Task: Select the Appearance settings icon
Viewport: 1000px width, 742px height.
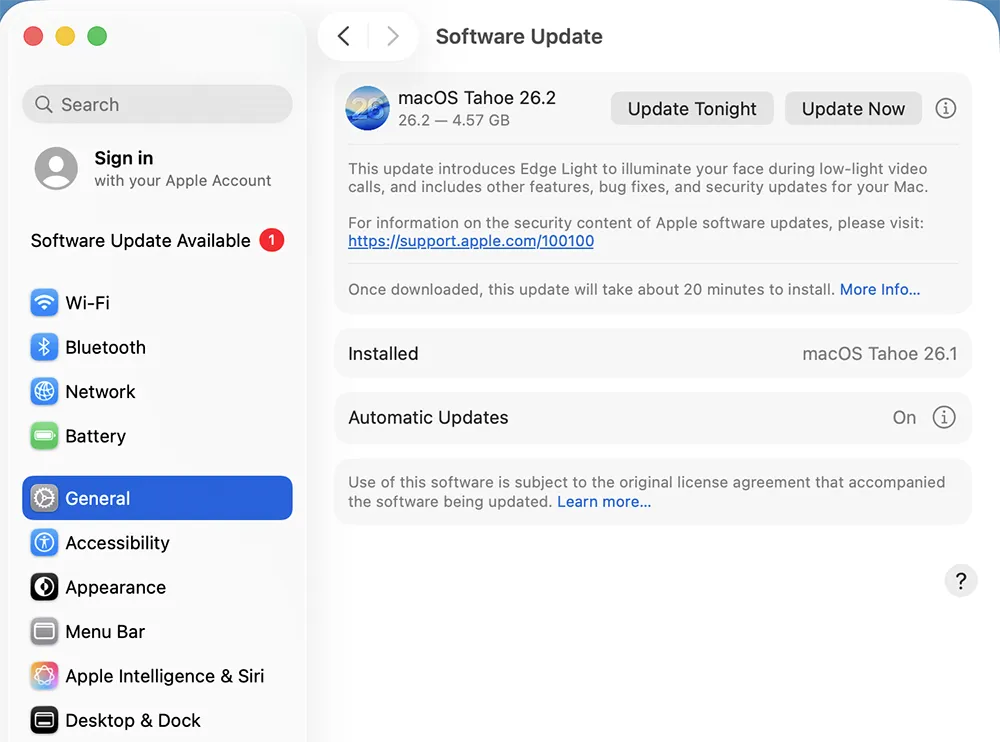Action: [x=44, y=587]
